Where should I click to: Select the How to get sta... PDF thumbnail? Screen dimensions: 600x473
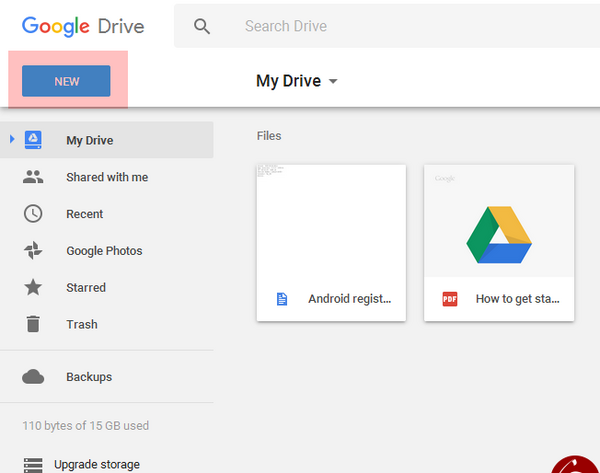click(x=499, y=243)
